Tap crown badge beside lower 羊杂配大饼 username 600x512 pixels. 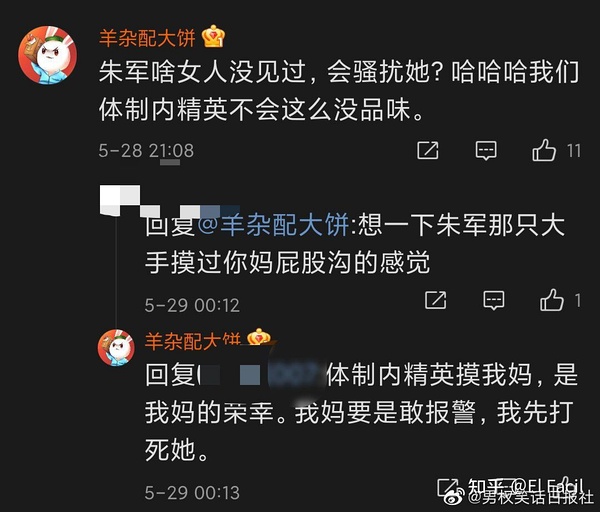(x=259, y=337)
